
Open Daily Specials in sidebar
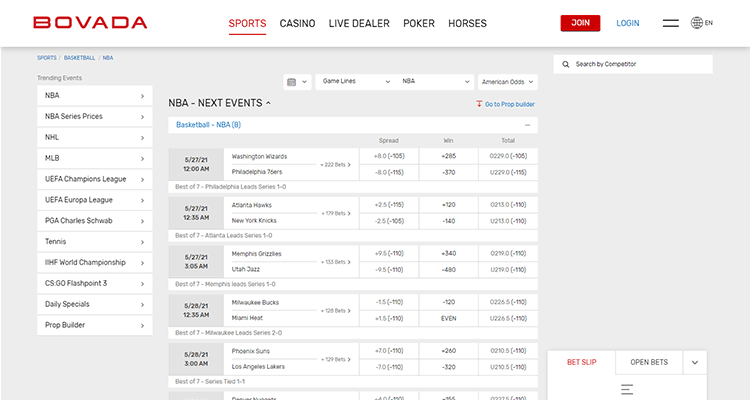coord(95,304)
